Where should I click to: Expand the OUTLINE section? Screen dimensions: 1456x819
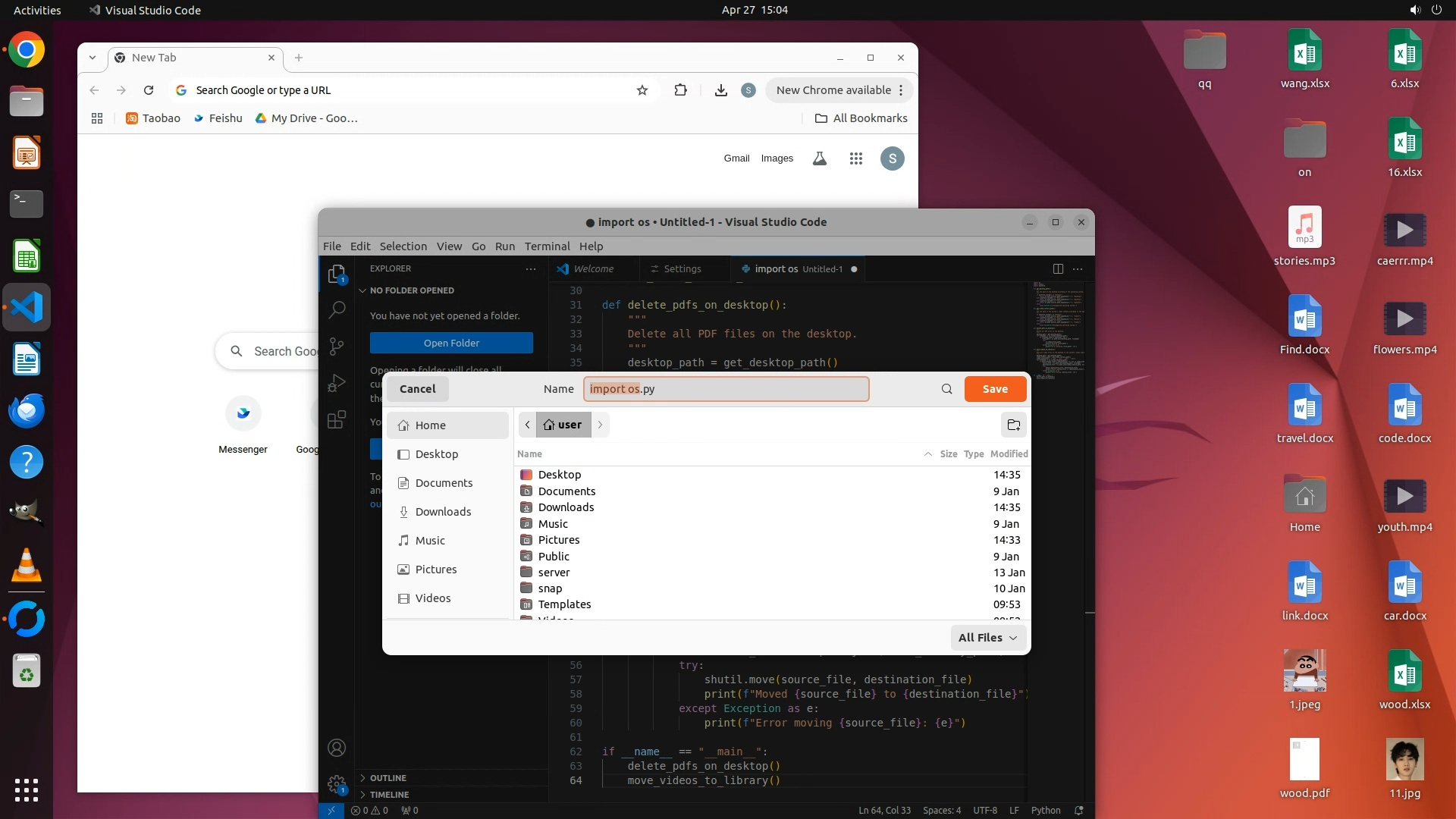coord(388,778)
